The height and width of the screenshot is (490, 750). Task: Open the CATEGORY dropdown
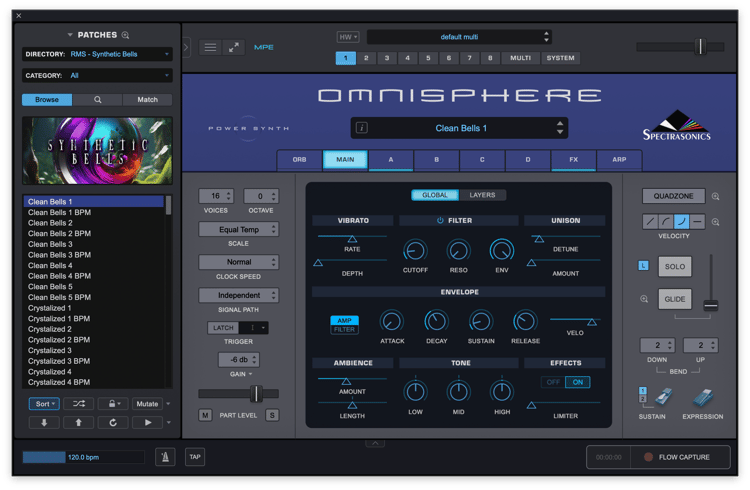[97, 76]
